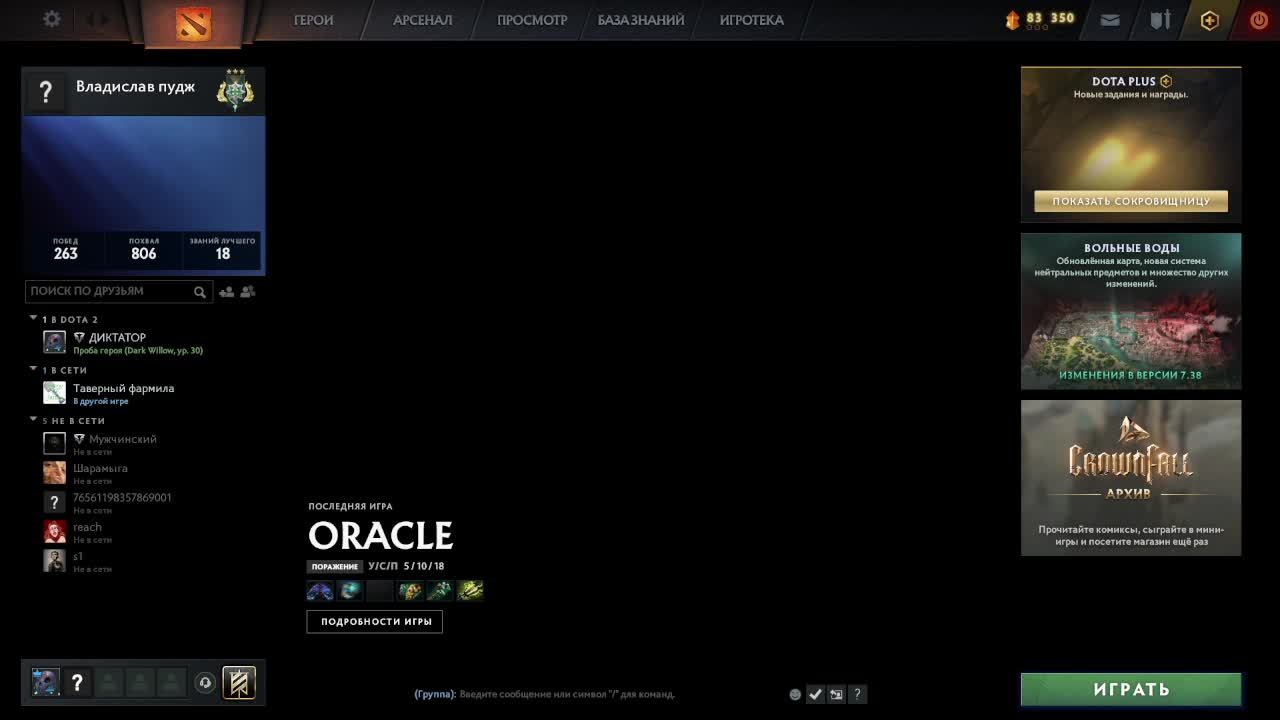Click the friends group icon beside search
1280x720 pixels.
tap(248, 292)
